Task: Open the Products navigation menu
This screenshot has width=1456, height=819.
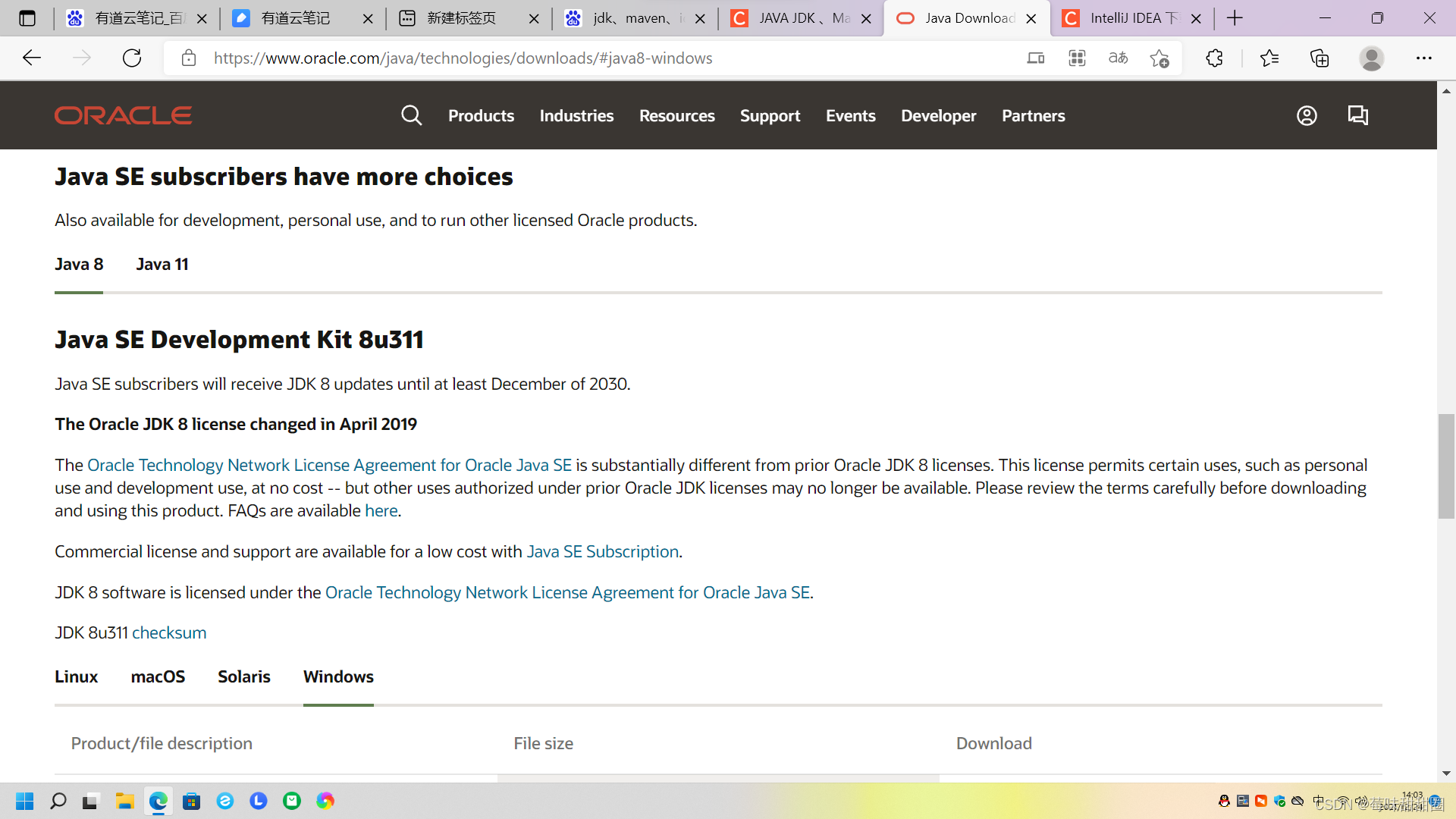Action: click(481, 116)
